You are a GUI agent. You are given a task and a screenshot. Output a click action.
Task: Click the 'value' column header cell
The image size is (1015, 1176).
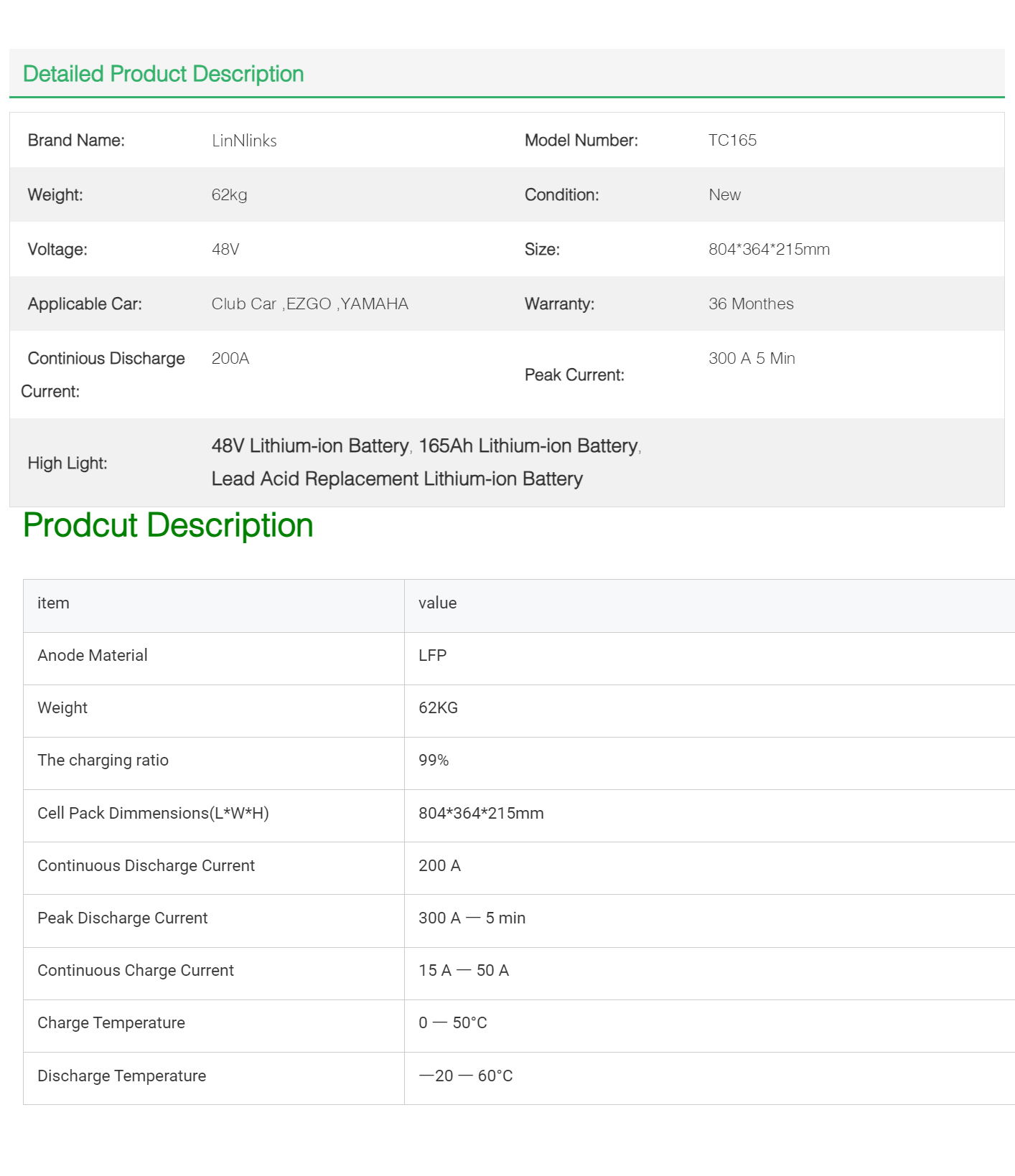pyautogui.click(x=437, y=603)
